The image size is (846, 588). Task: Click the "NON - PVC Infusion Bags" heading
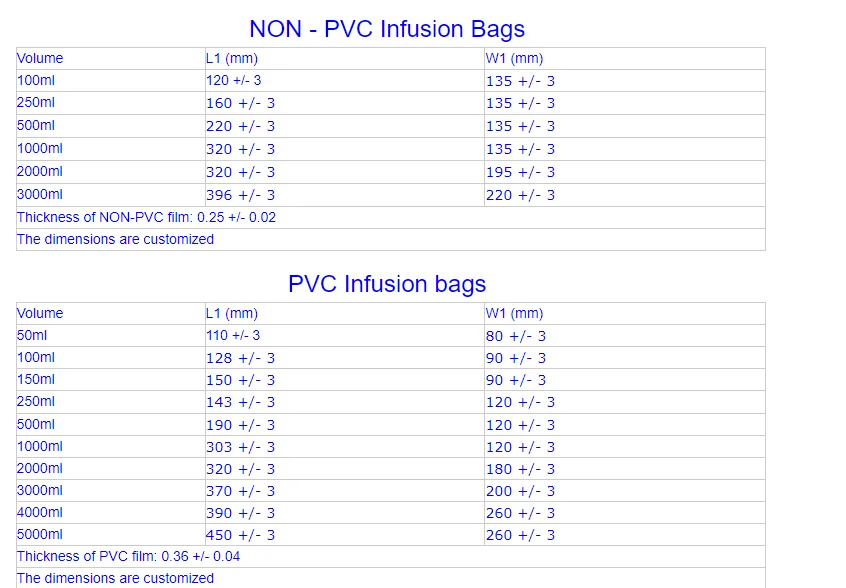(387, 29)
